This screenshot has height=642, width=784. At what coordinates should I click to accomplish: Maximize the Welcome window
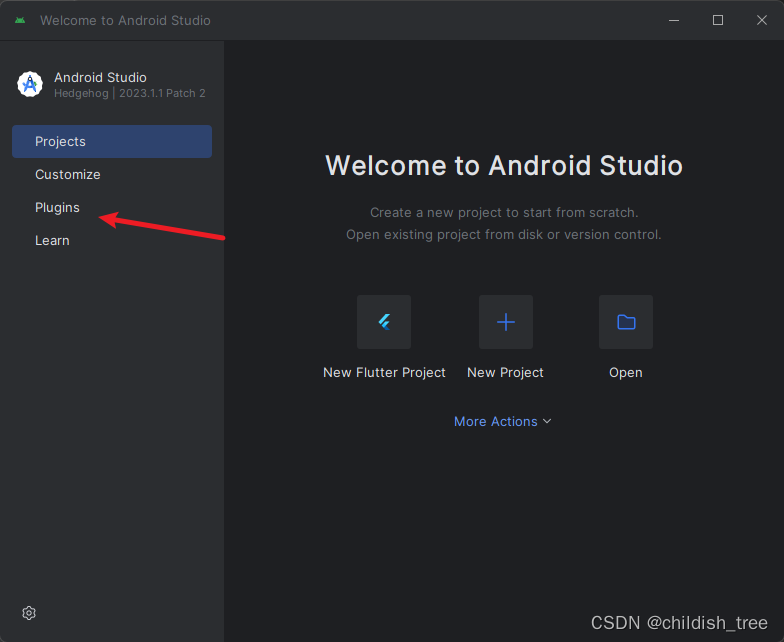tap(718, 20)
